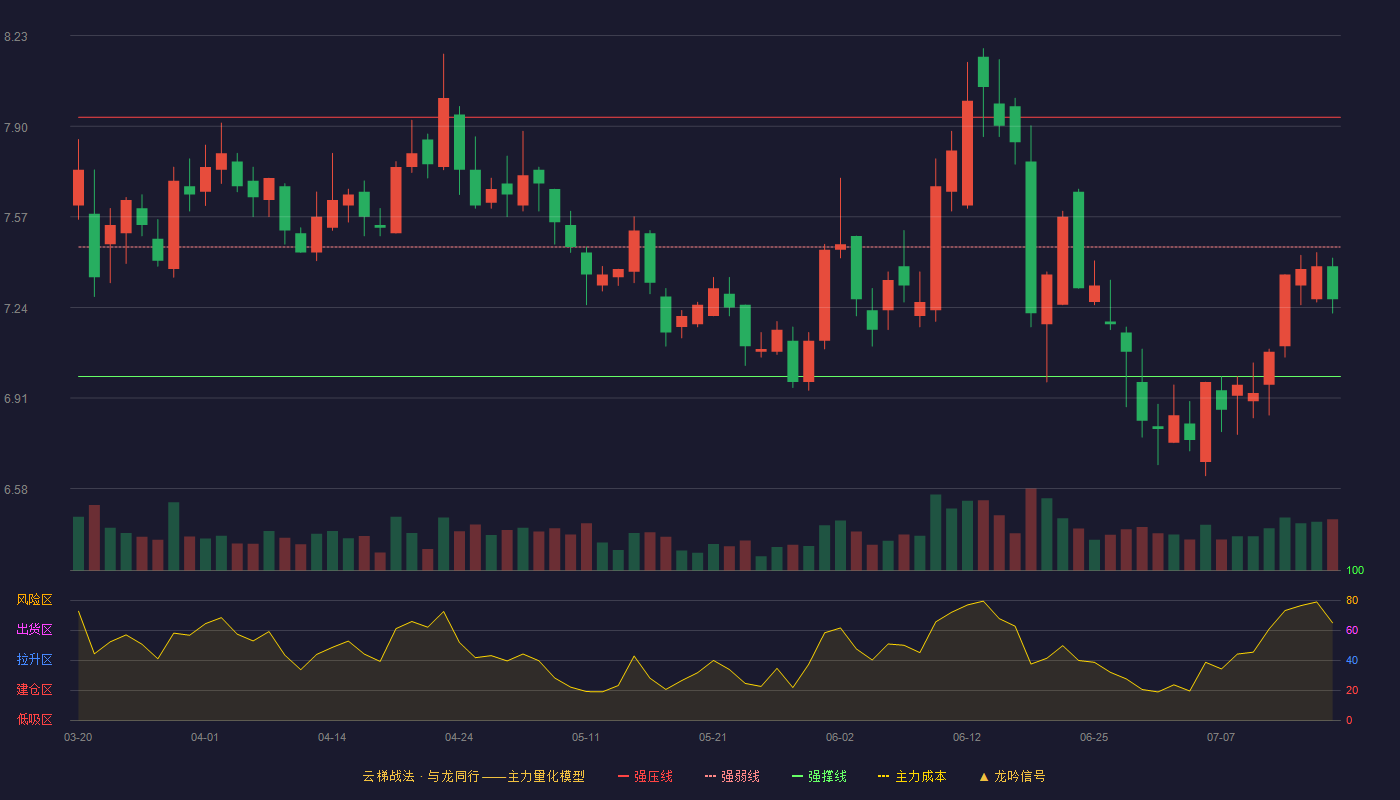This screenshot has width=1400, height=800.
Task: Click the 05-21 date label
Action: [713, 737]
